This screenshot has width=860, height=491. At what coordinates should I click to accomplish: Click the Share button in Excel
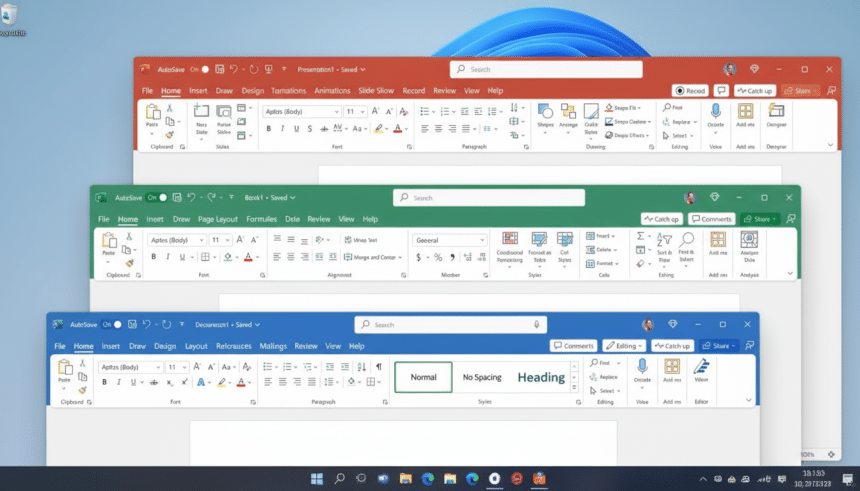click(760, 219)
